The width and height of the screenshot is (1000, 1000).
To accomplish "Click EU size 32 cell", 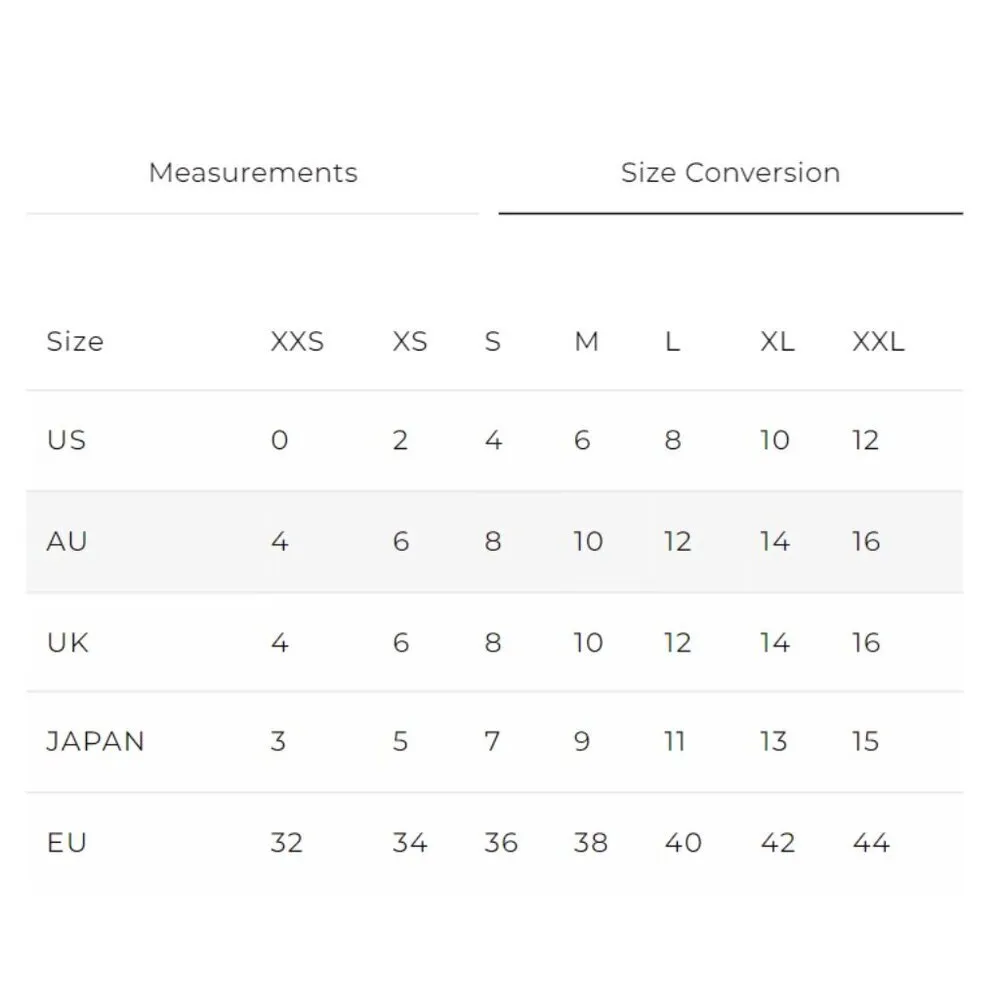I will 286,843.
